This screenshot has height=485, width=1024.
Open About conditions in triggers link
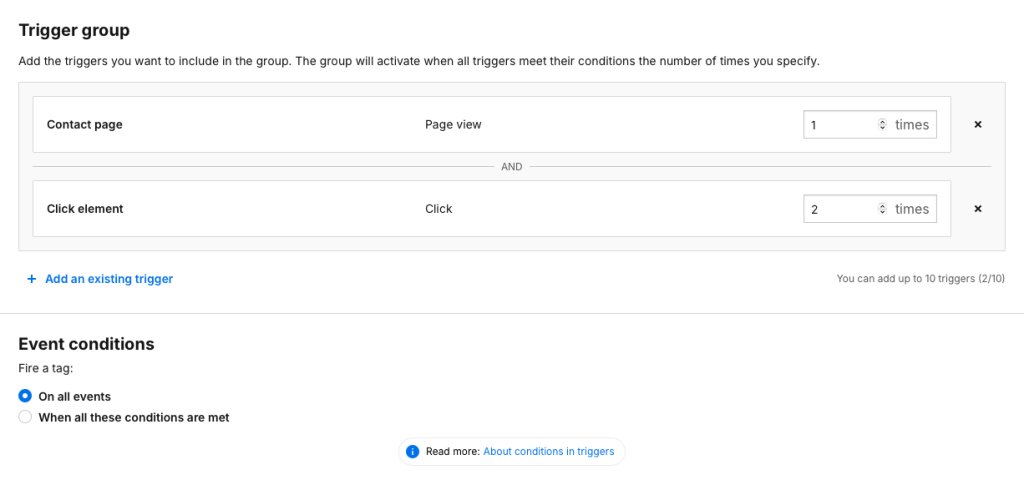(549, 451)
